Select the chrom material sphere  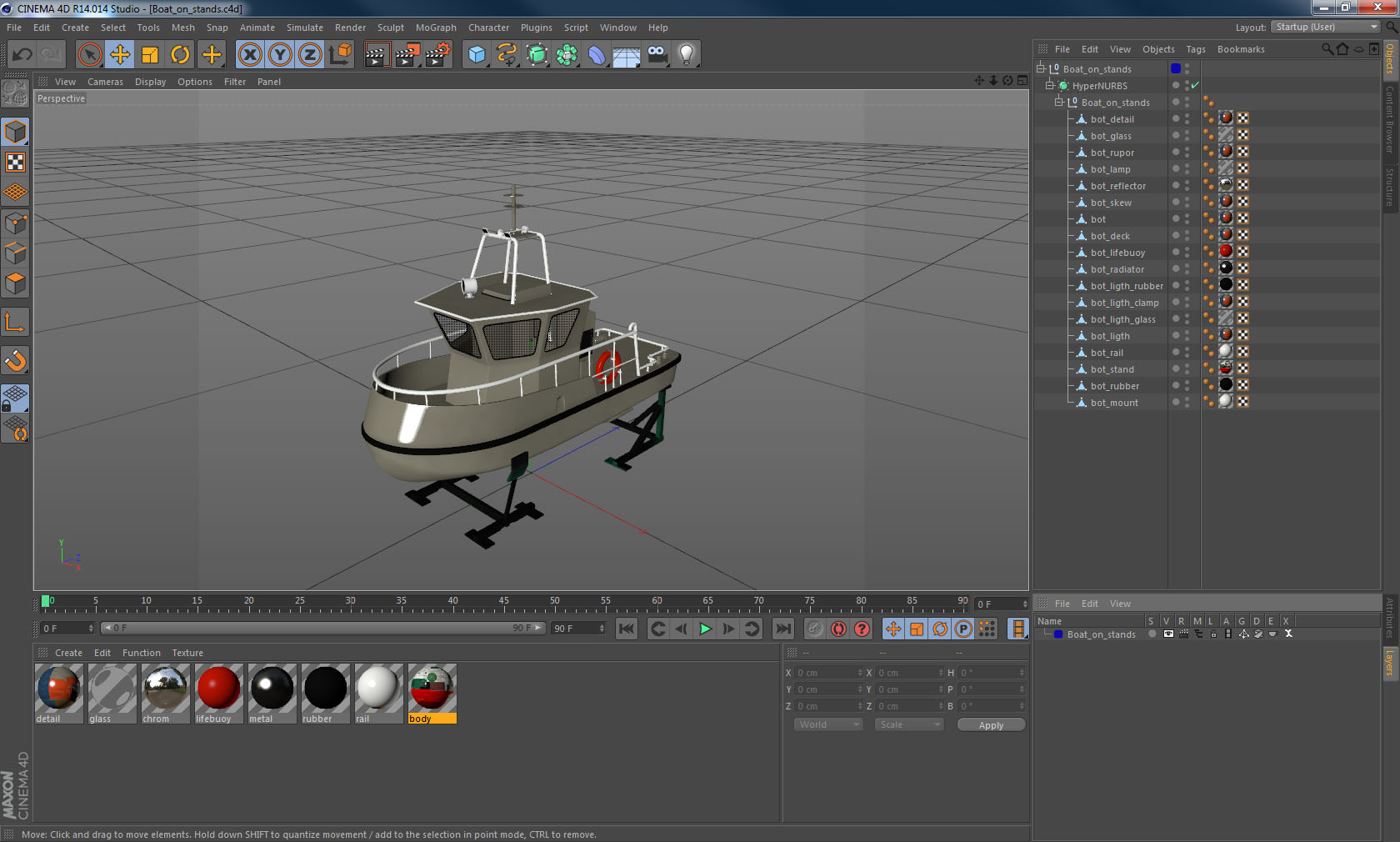click(165, 688)
